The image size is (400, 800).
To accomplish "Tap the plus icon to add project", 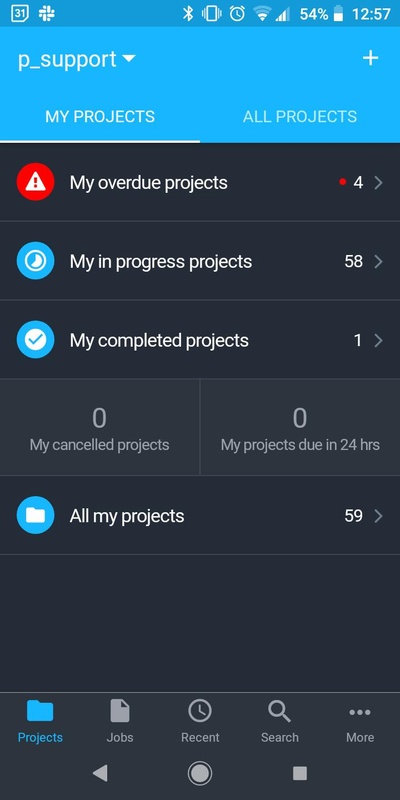I will click(x=370, y=58).
